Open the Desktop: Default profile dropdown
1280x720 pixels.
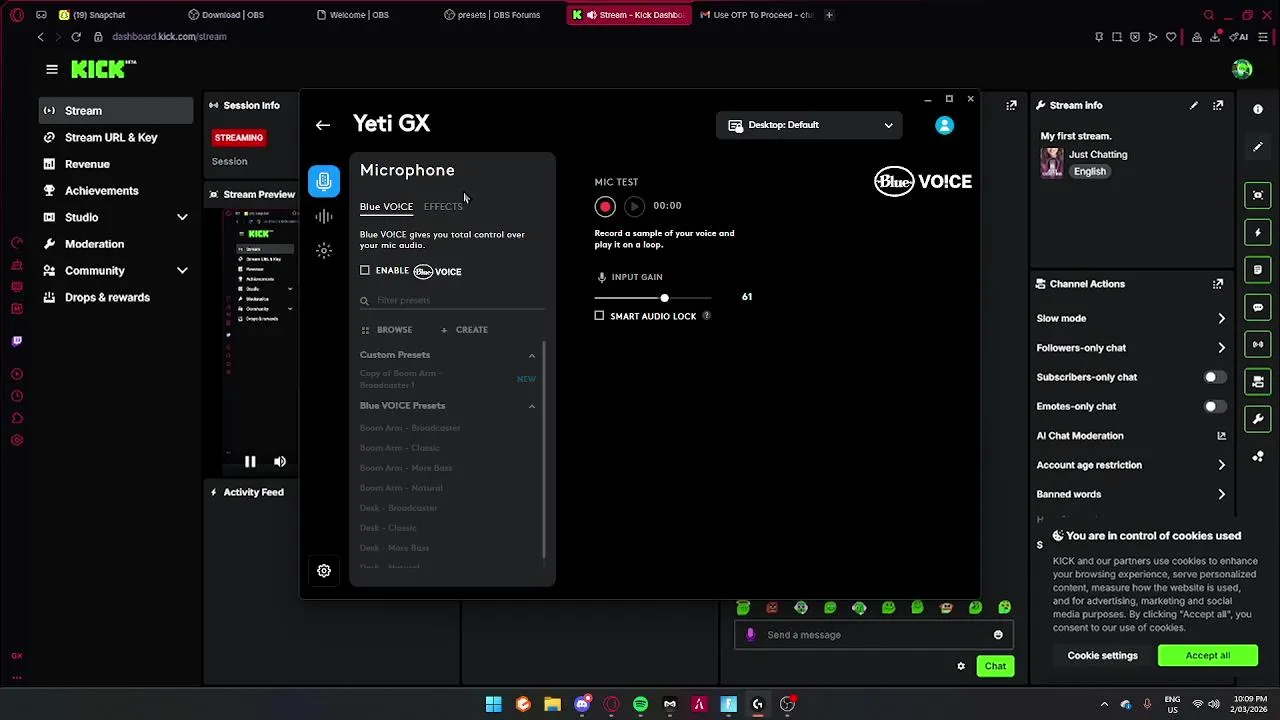[810, 125]
